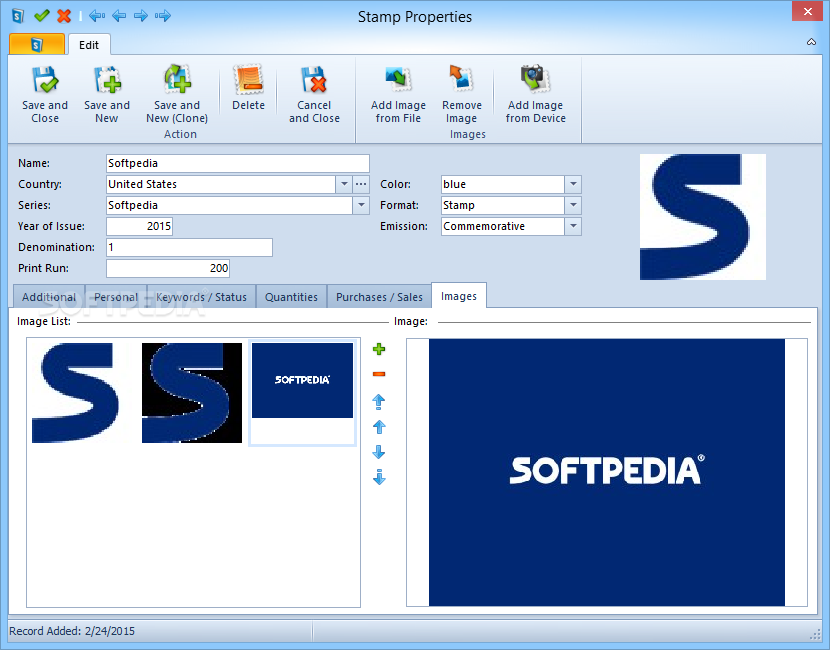Image resolution: width=830 pixels, height=650 pixels.
Task: Click Series field showing Softpedia
Action: click(x=229, y=205)
